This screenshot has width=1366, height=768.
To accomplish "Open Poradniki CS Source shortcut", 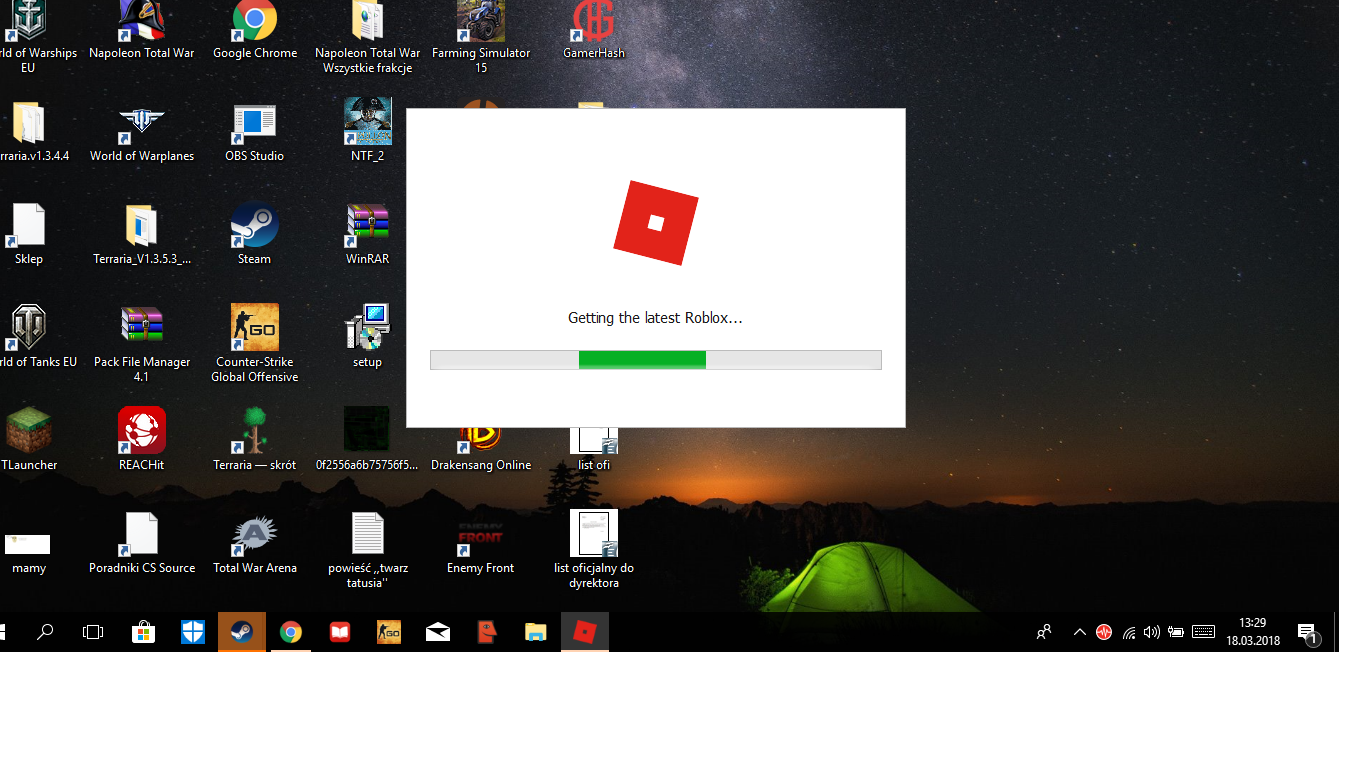I will click(142, 544).
